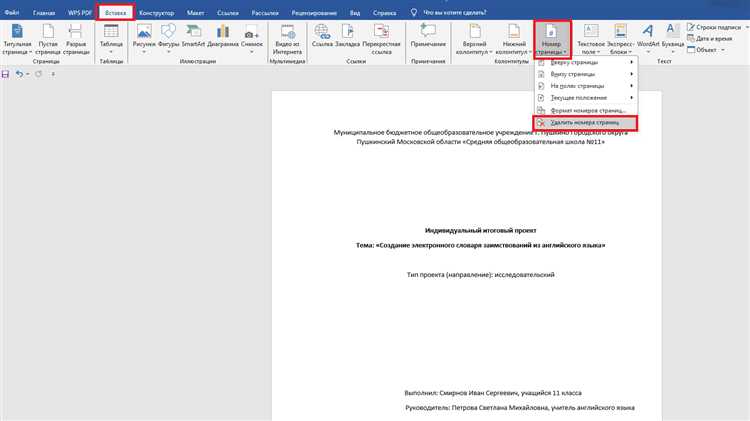Click the 'Пушкинский Московской области' line

480,142
